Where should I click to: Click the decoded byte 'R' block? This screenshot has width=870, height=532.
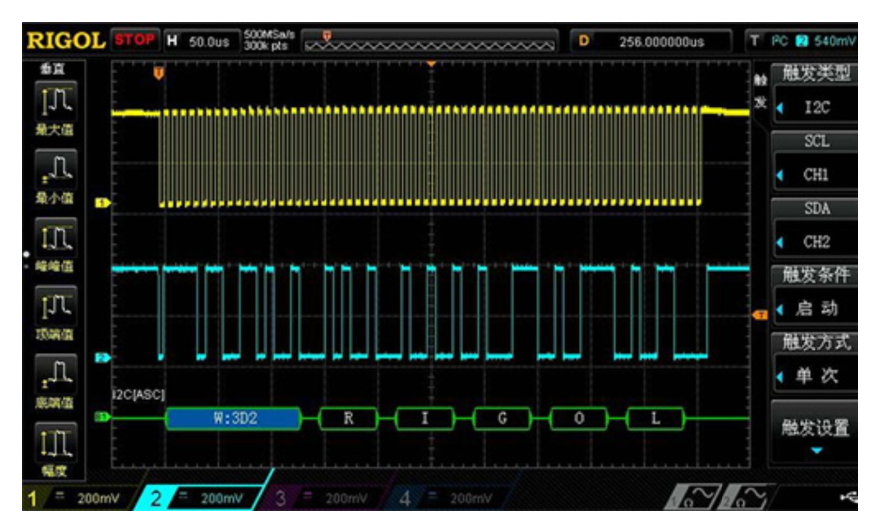pyautogui.click(x=348, y=418)
